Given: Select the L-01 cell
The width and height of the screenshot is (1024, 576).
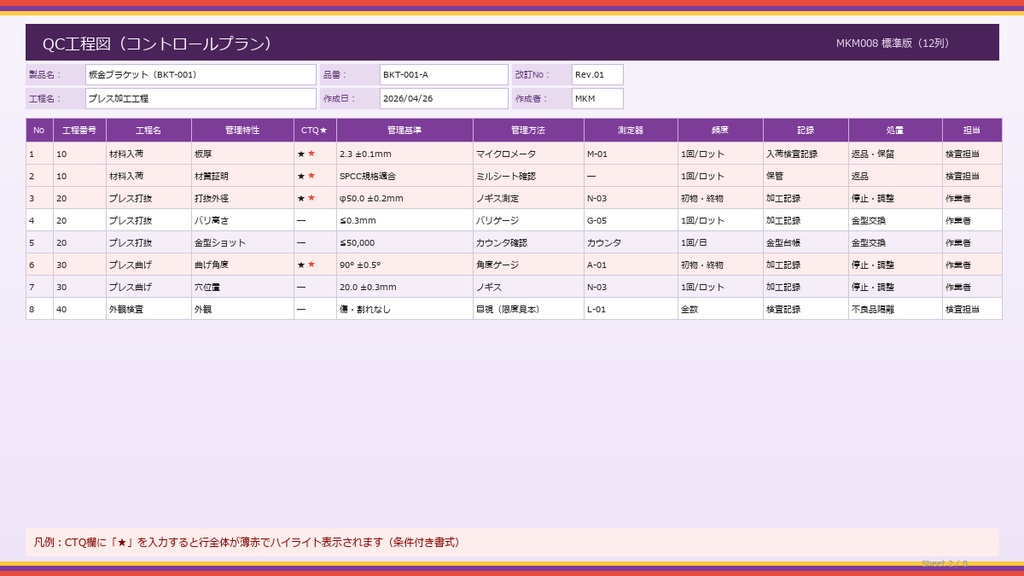Looking at the screenshot, I should (x=631, y=310).
